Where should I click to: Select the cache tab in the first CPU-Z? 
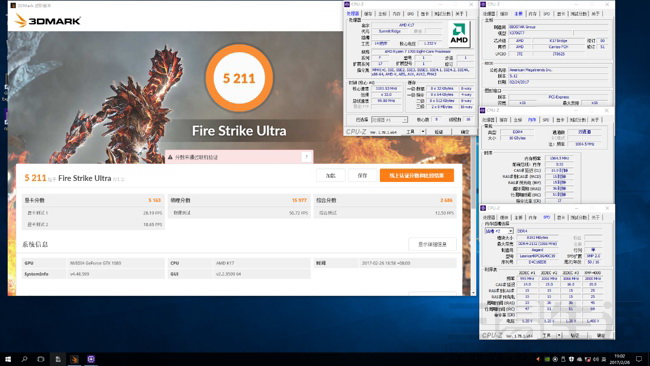[x=368, y=14]
